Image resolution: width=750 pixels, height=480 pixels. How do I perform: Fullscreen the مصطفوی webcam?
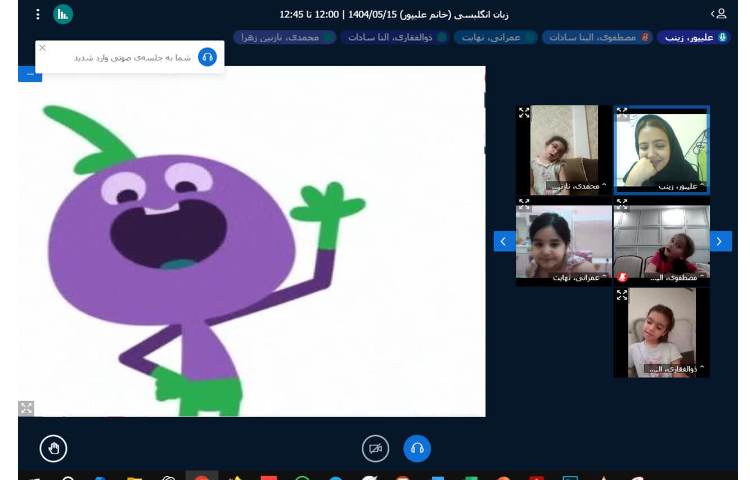point(622,204)
